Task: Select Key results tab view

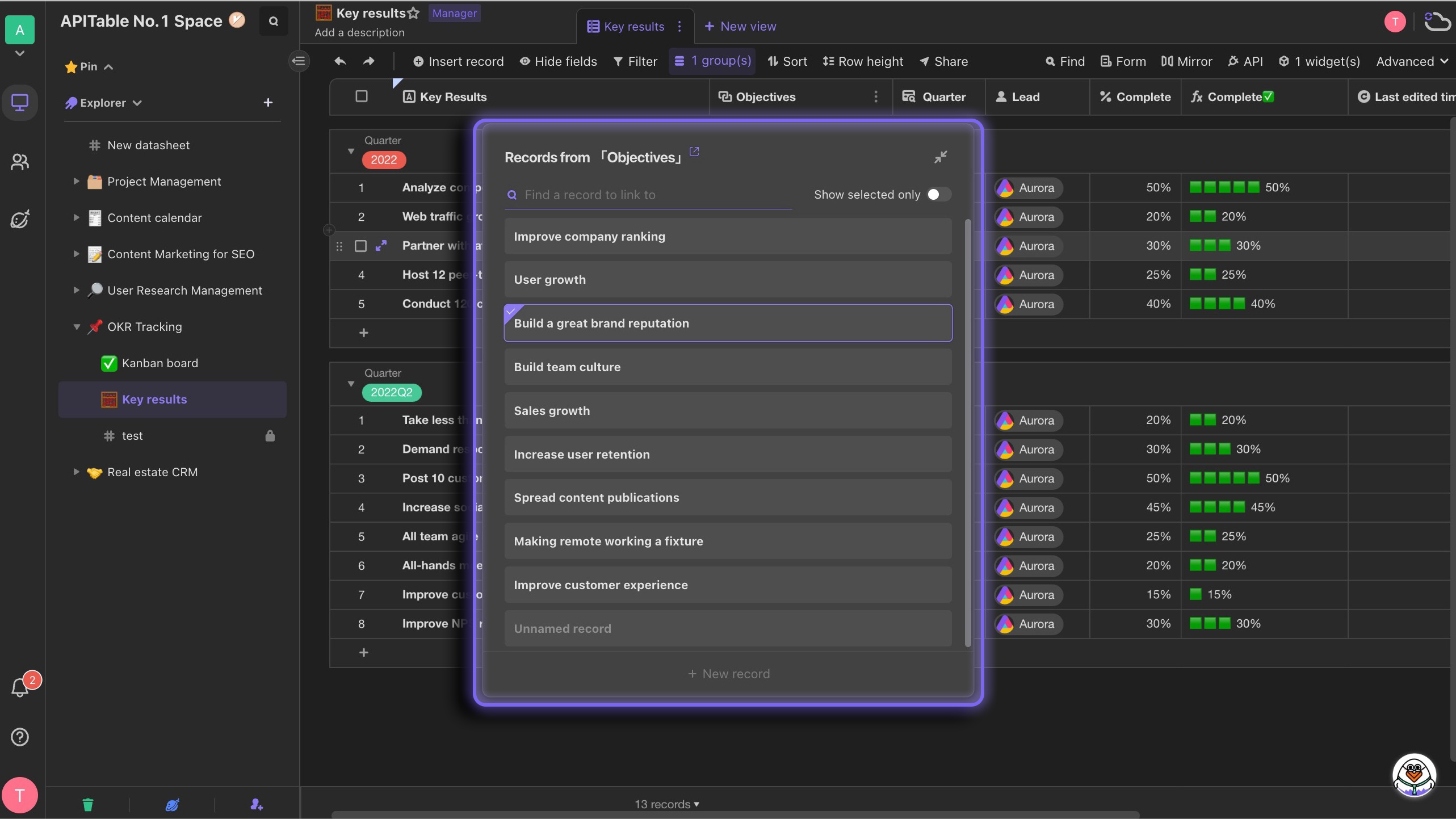Action: click(x=634, y=26)
